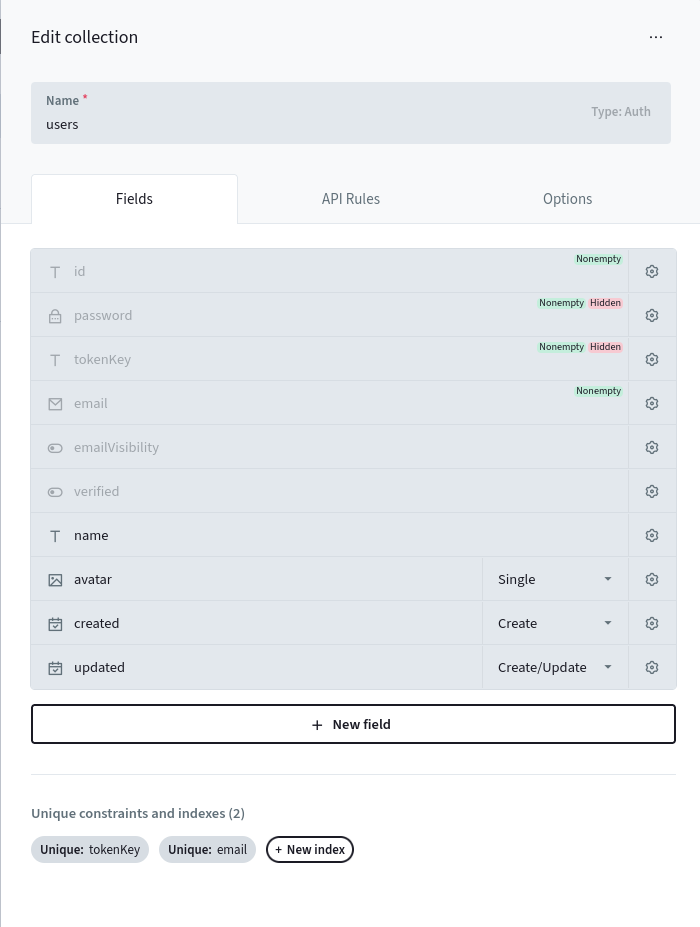This screenshot has height=927, width=700.
Task: Open email field settings gear
Action: (652, 403)
